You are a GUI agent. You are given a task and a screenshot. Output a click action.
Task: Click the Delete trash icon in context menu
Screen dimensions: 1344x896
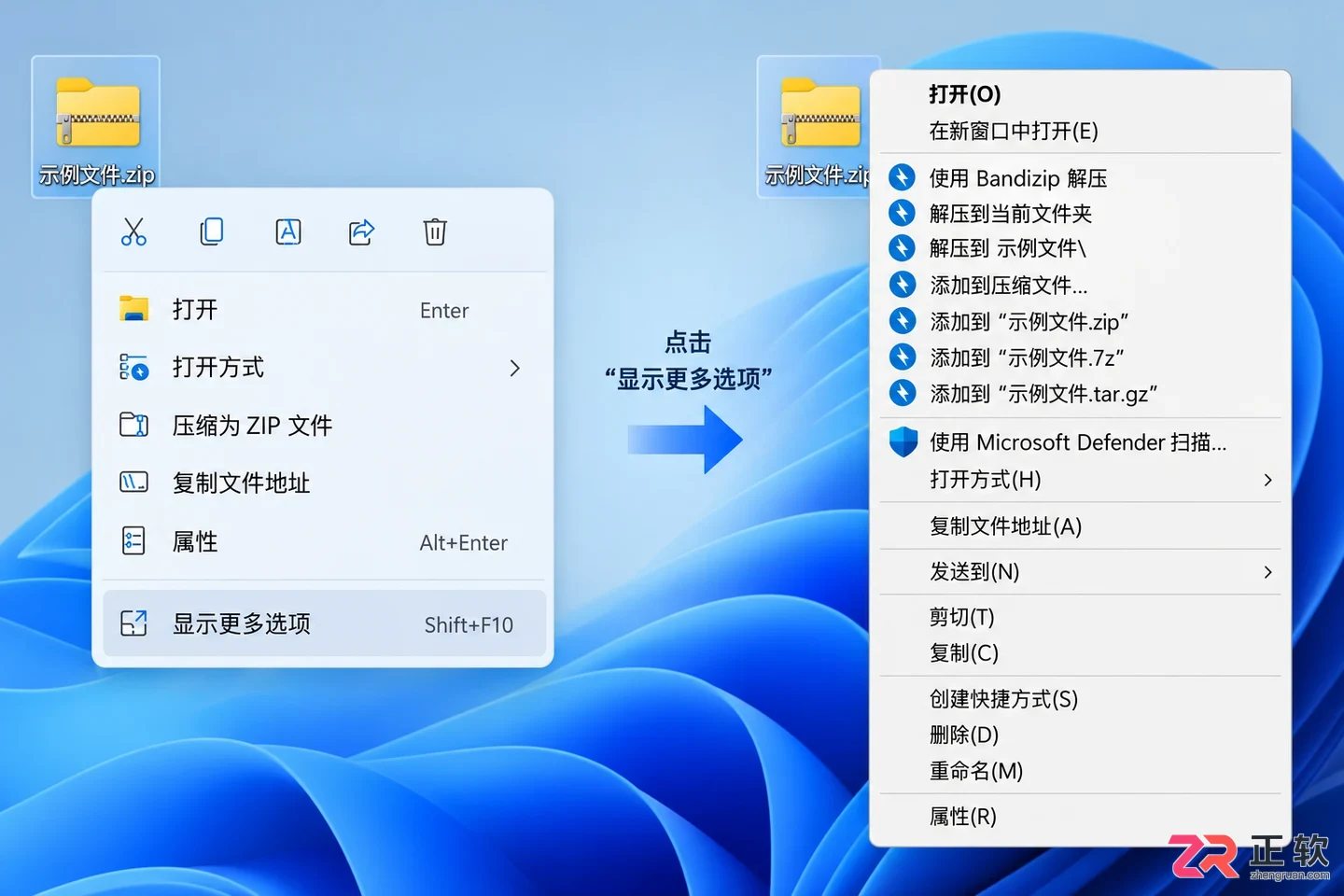[435, 231]
